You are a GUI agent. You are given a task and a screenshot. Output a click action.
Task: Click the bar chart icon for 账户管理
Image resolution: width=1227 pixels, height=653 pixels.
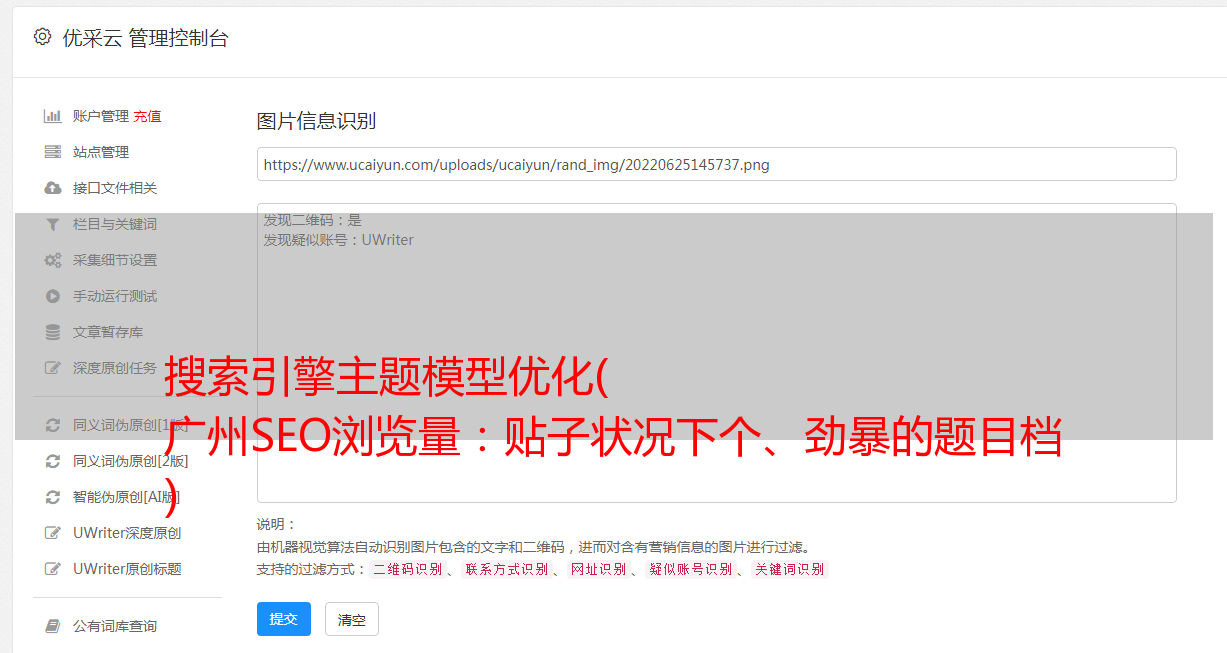(x=53, y=116)
